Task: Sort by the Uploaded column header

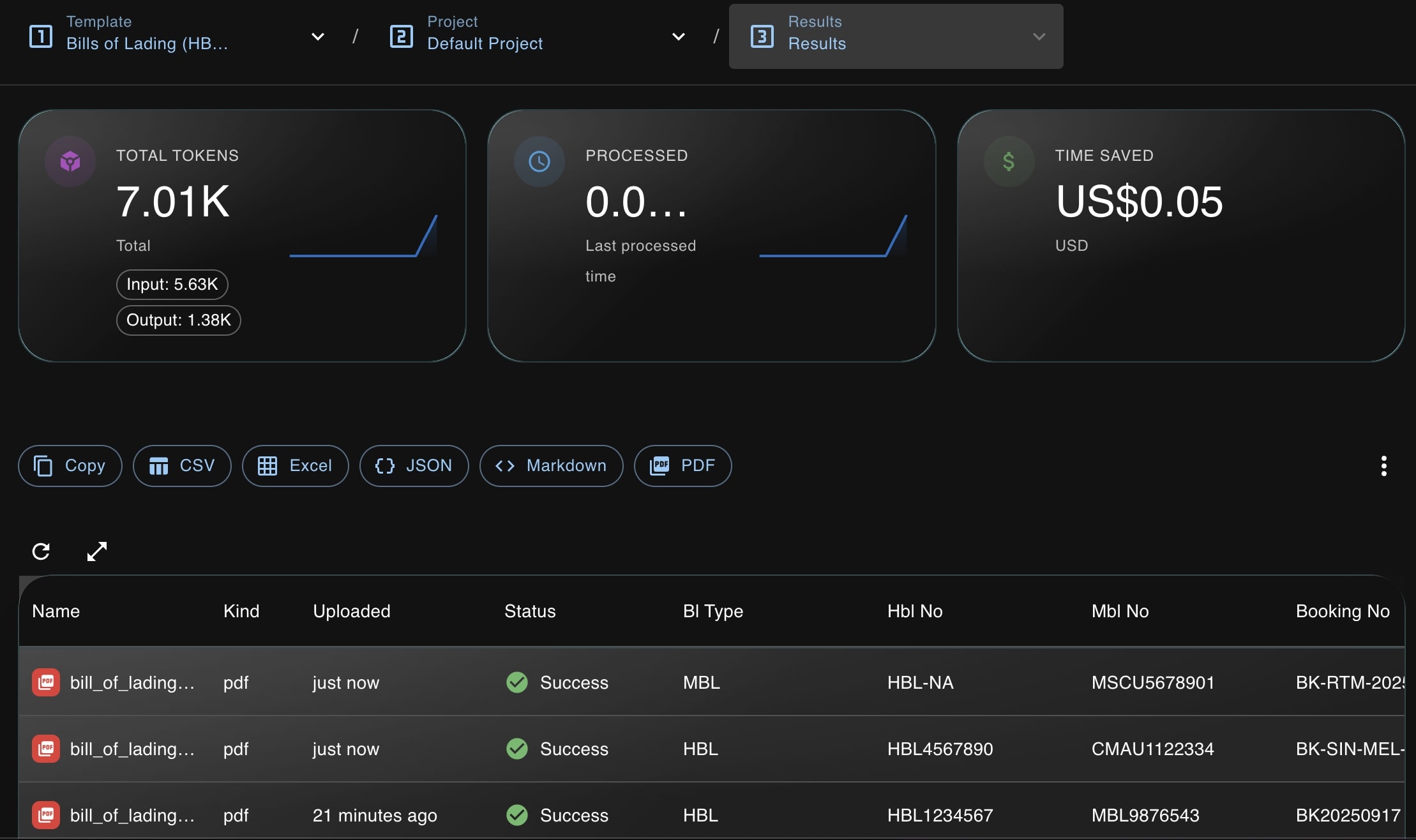Action: point(351,611)
